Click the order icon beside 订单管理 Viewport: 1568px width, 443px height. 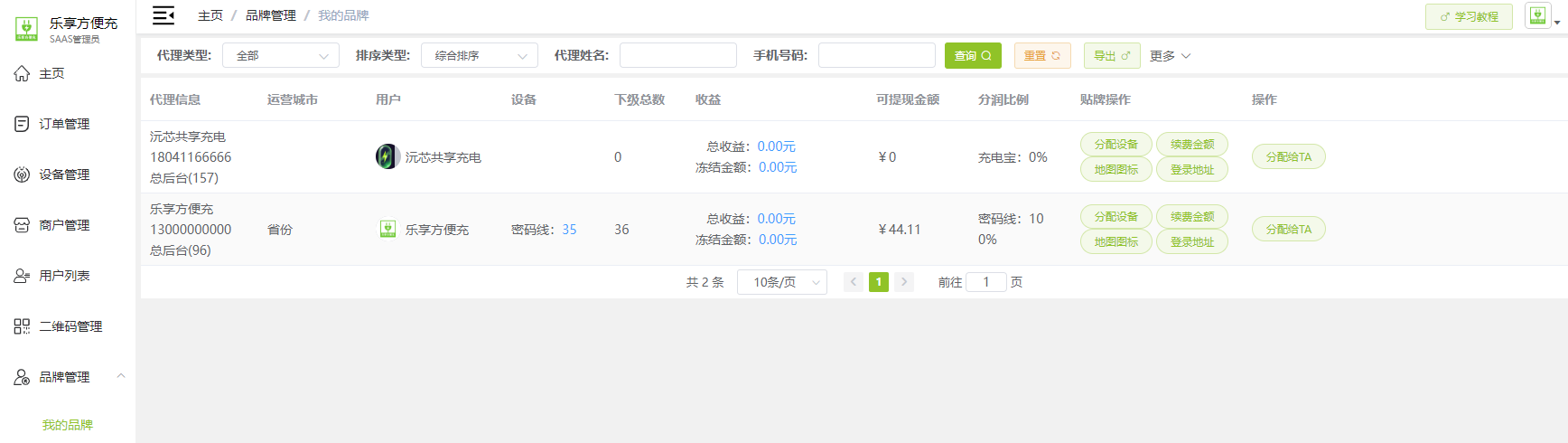click(x=22, y=124)
